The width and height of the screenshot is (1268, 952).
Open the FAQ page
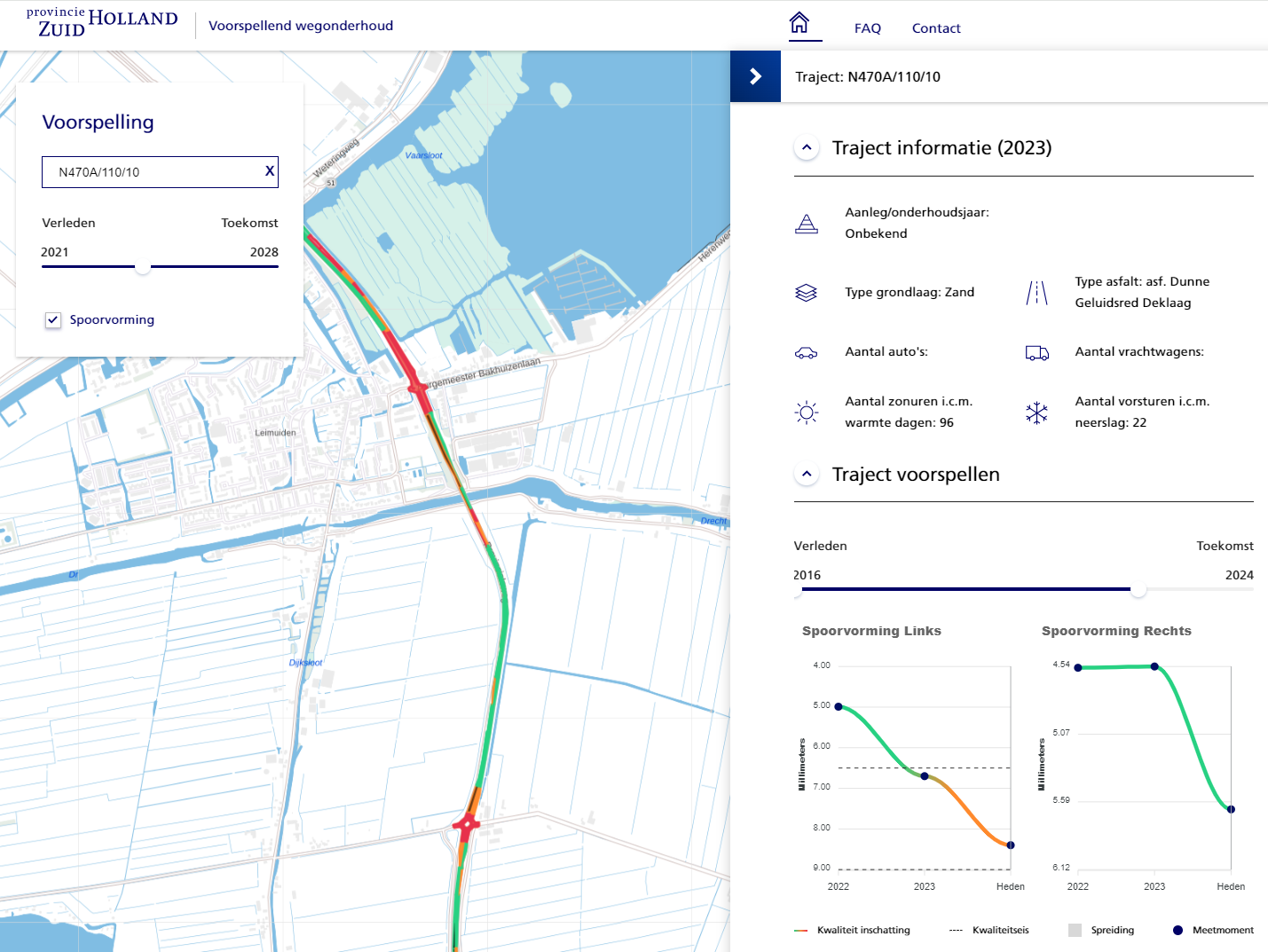[x=867, y=28]
